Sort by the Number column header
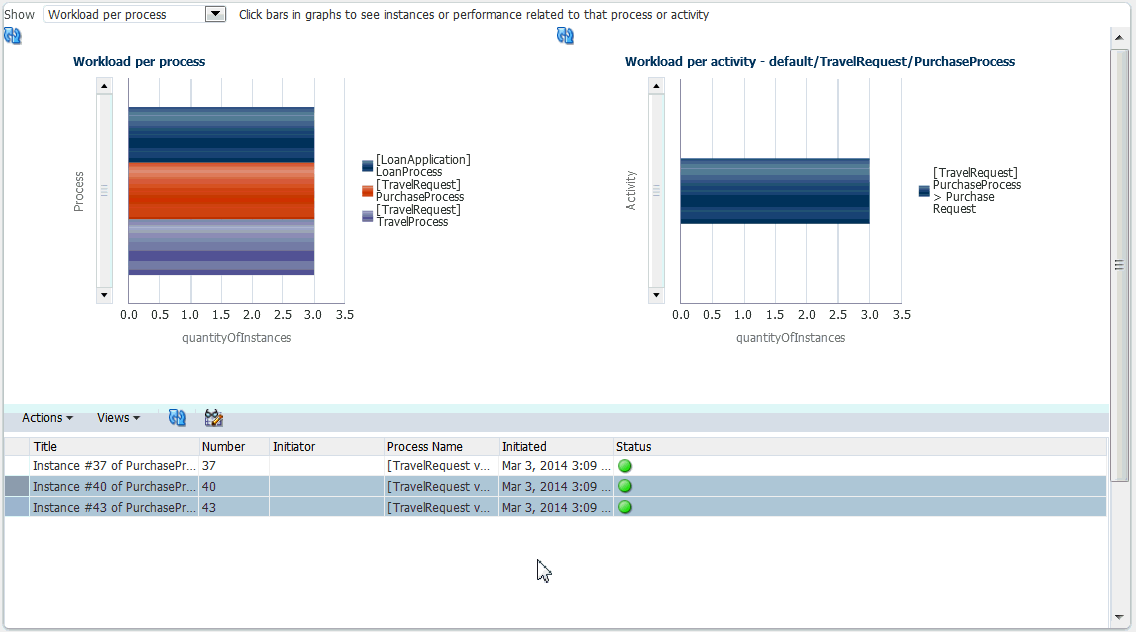Screen dimensions: 1136x632 pos(234,446)
